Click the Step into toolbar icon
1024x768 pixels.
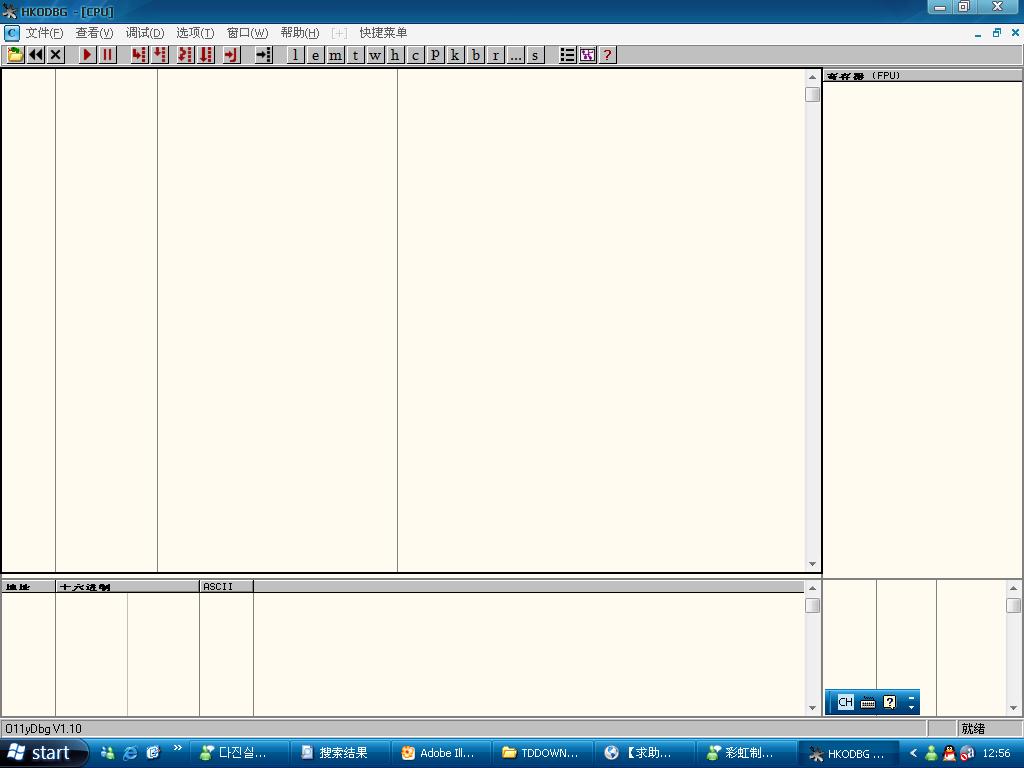(x=139, y=55)
